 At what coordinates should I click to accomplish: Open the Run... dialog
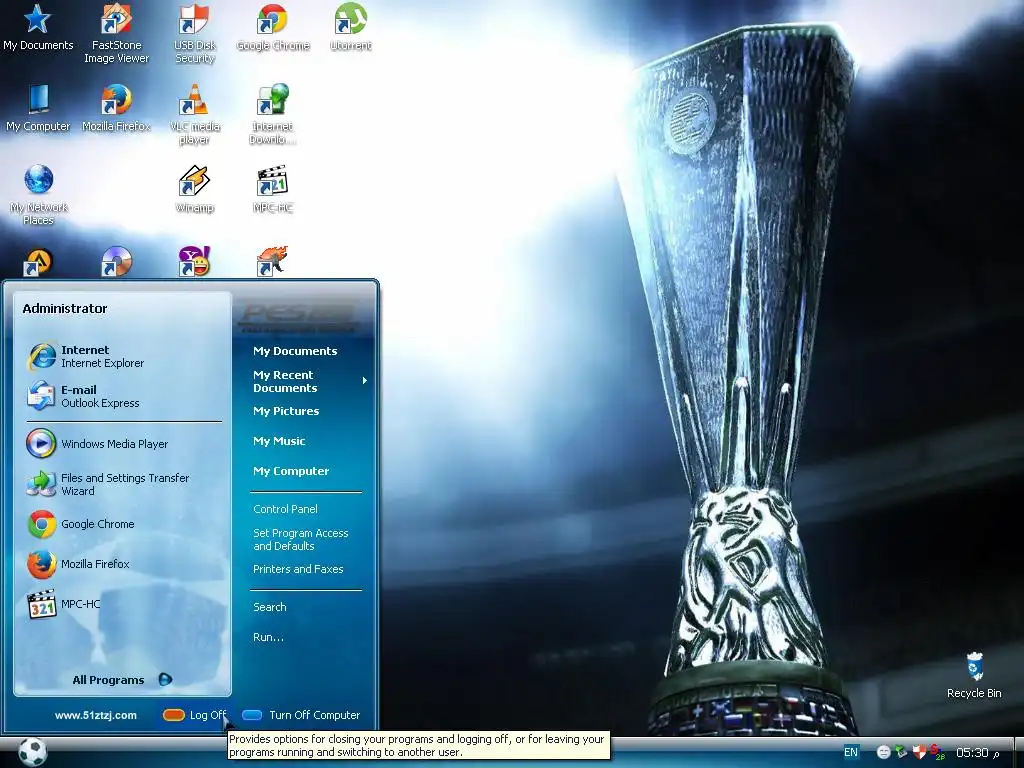(268, 637)
